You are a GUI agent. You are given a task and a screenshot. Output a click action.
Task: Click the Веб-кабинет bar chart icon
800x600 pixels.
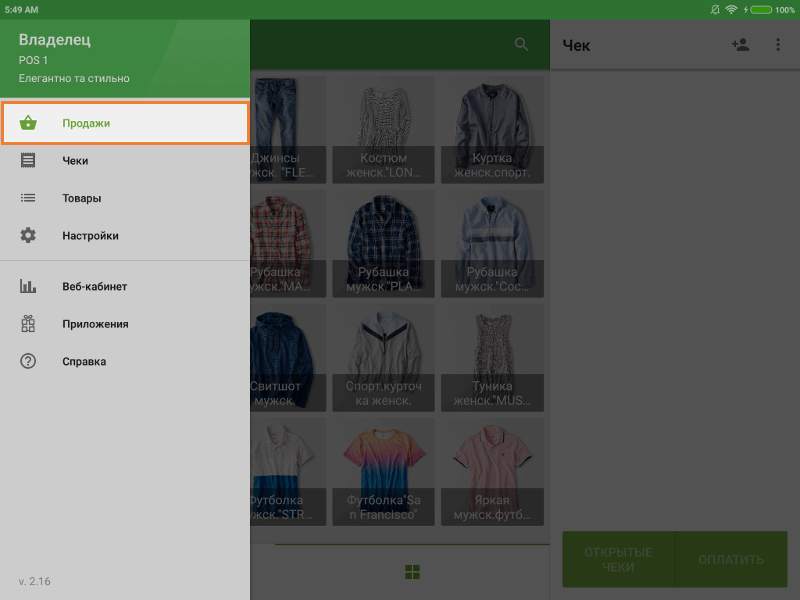[28, 287]
